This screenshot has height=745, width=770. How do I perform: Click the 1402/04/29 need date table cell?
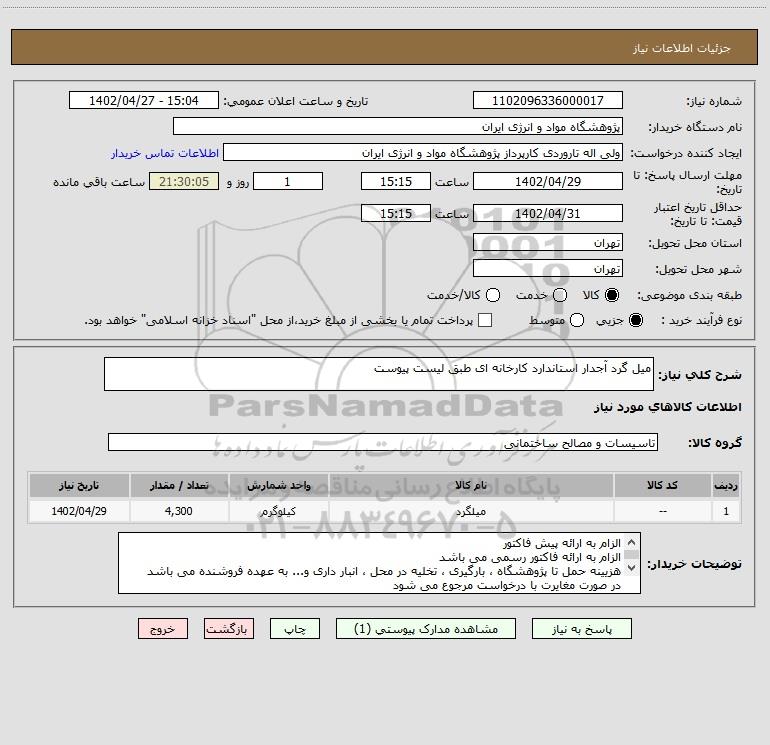pos(79,511)
